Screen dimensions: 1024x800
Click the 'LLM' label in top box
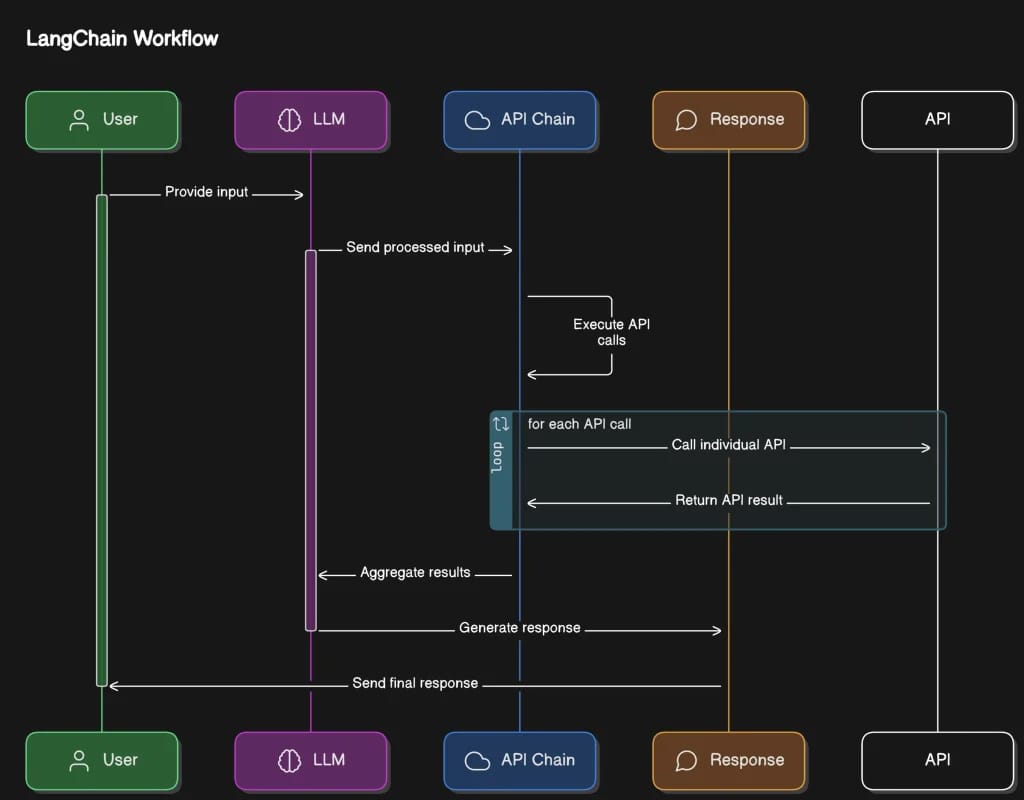(329, 120)
